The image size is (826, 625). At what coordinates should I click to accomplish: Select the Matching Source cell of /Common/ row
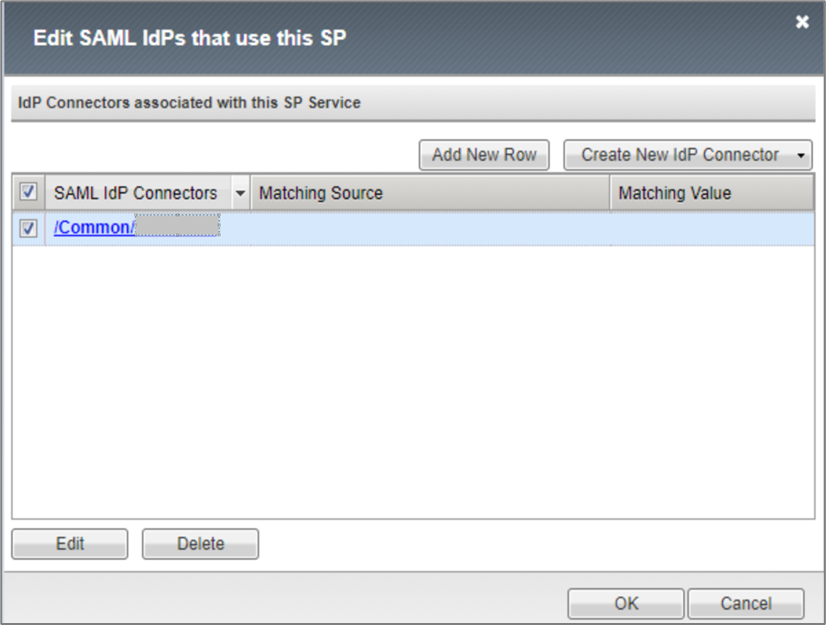point(430,228)
